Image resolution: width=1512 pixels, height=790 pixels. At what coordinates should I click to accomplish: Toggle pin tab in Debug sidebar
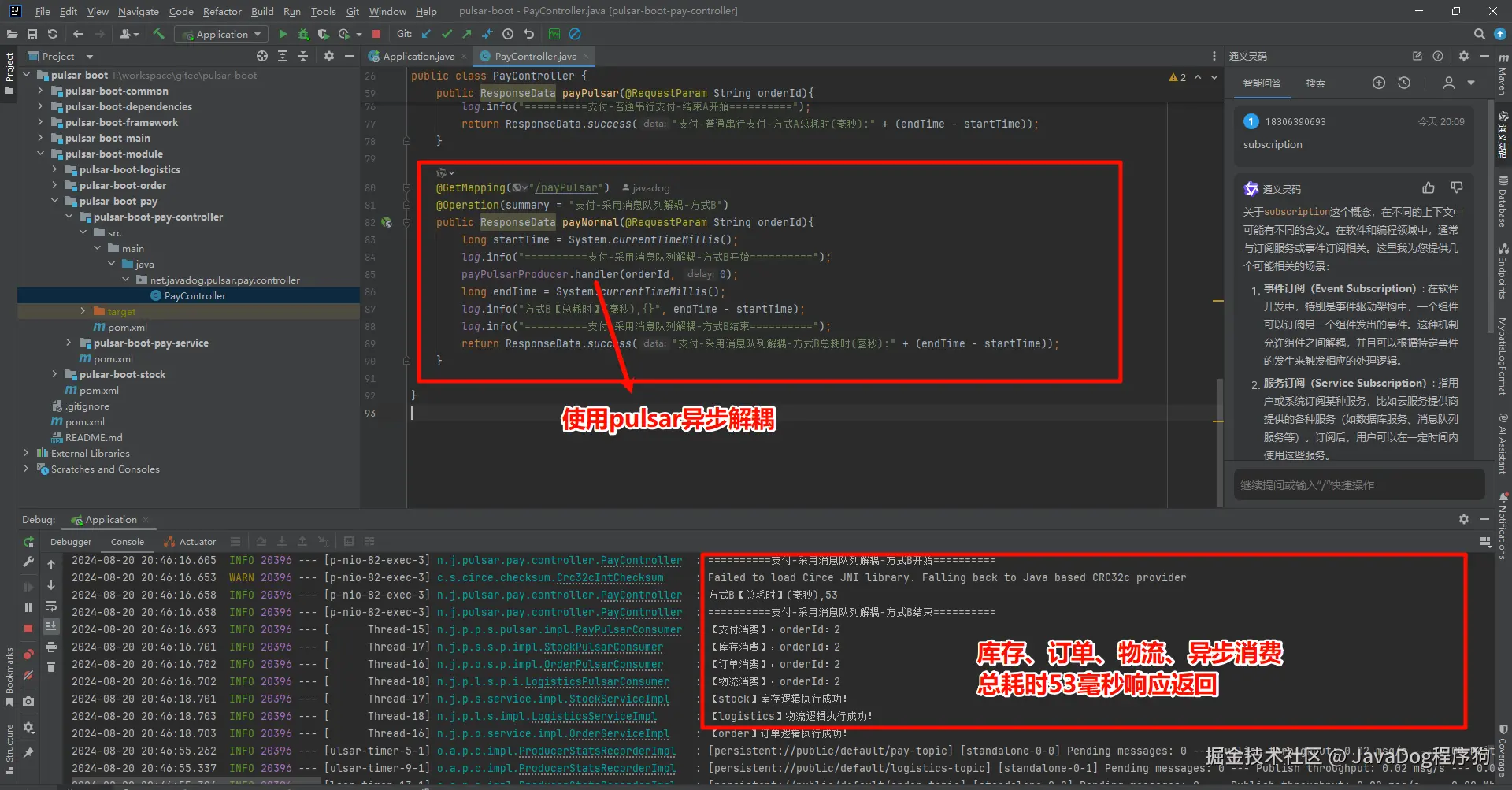[x=28, y=753]
